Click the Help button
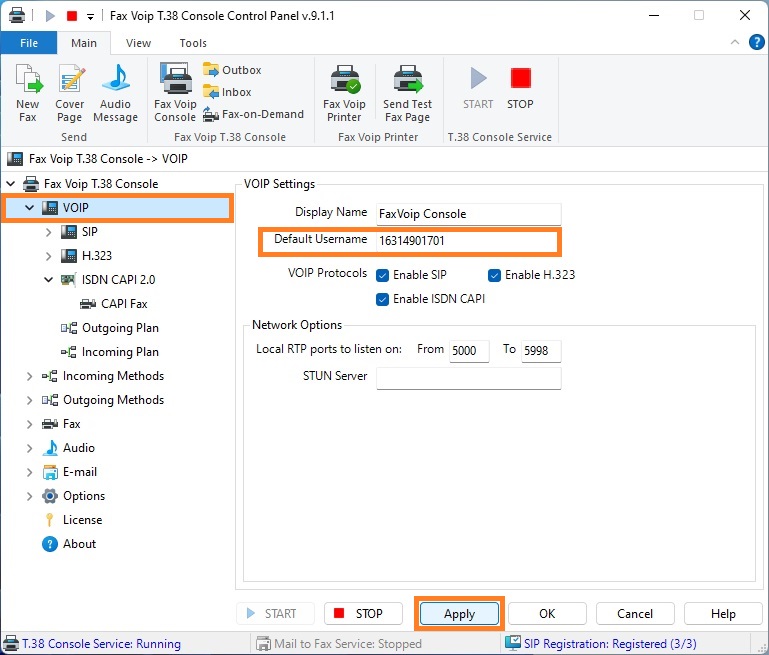Image resolution: width=769 pixels, height=655 pixels. pos(723,614)
